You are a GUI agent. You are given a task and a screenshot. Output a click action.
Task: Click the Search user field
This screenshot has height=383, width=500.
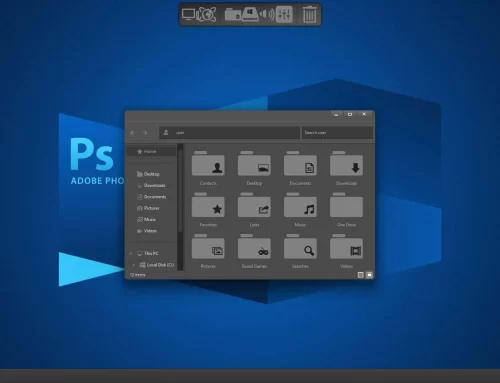[337, 132]
